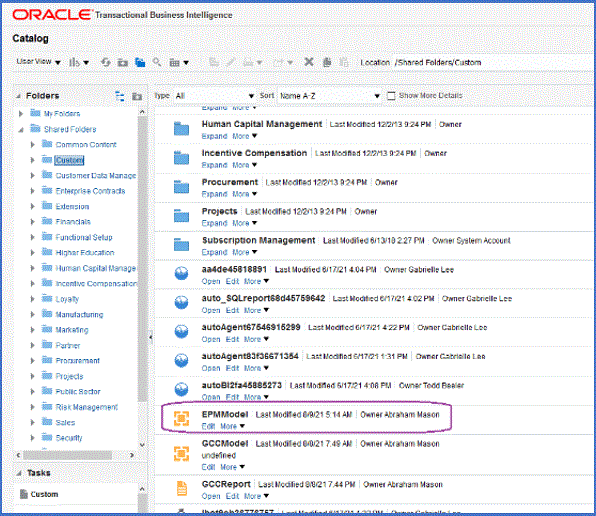Click the Delete X icon in the toolbar

point(309,62)
